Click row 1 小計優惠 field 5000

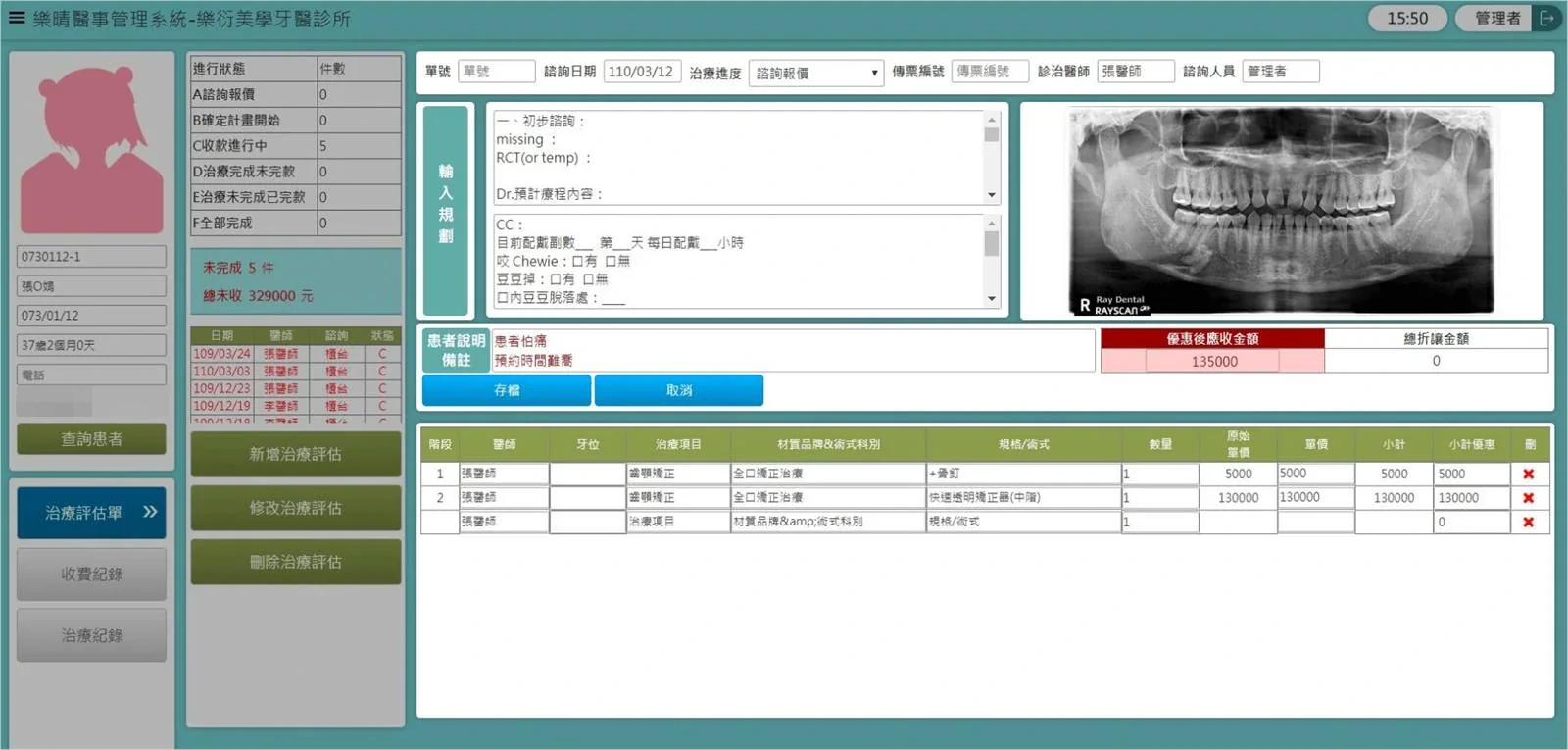(1471, 474)
